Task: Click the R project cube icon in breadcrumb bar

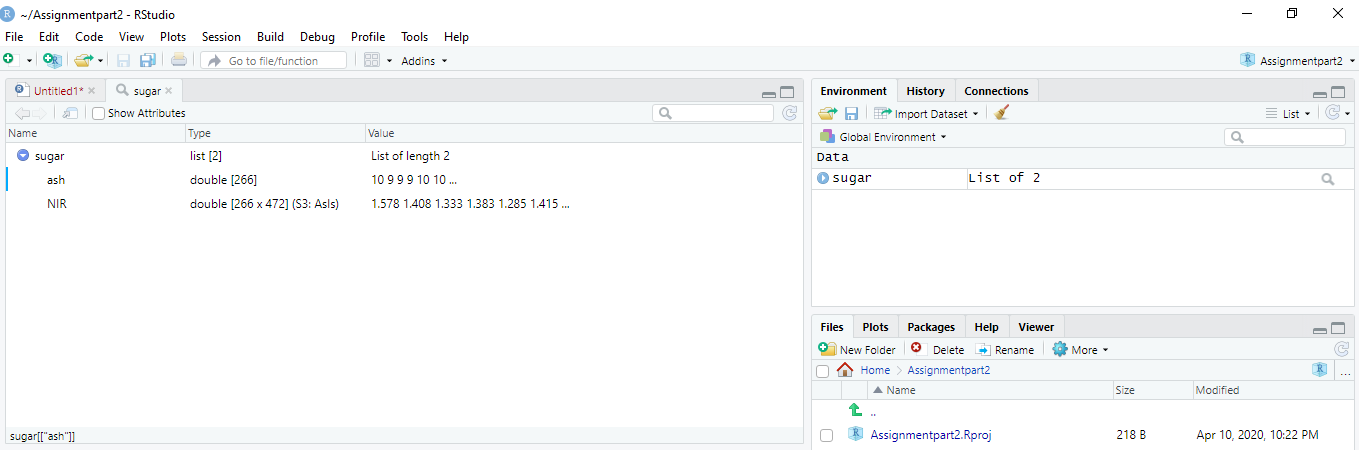Action: [1320, 370]
